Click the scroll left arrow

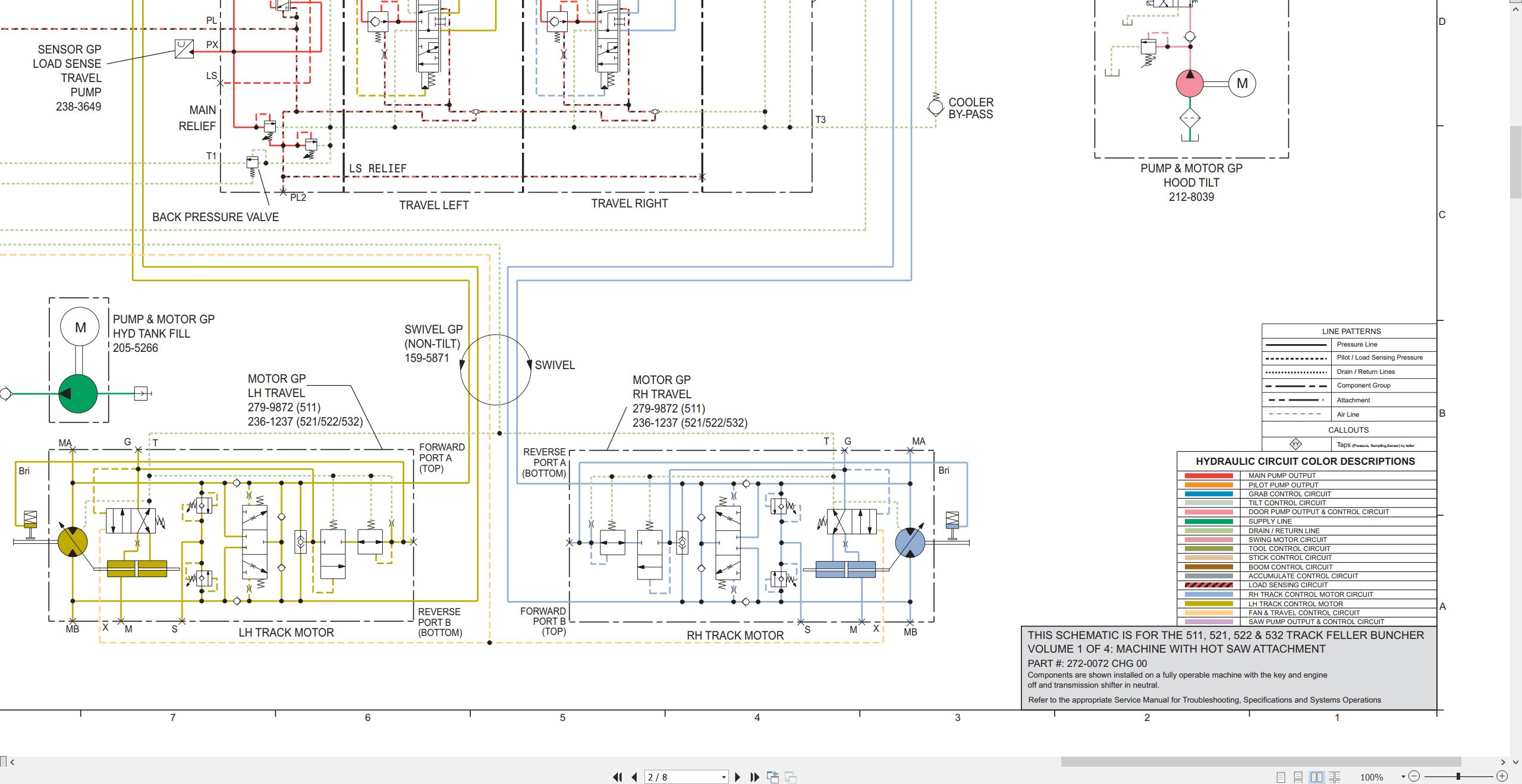pos(12,762)
